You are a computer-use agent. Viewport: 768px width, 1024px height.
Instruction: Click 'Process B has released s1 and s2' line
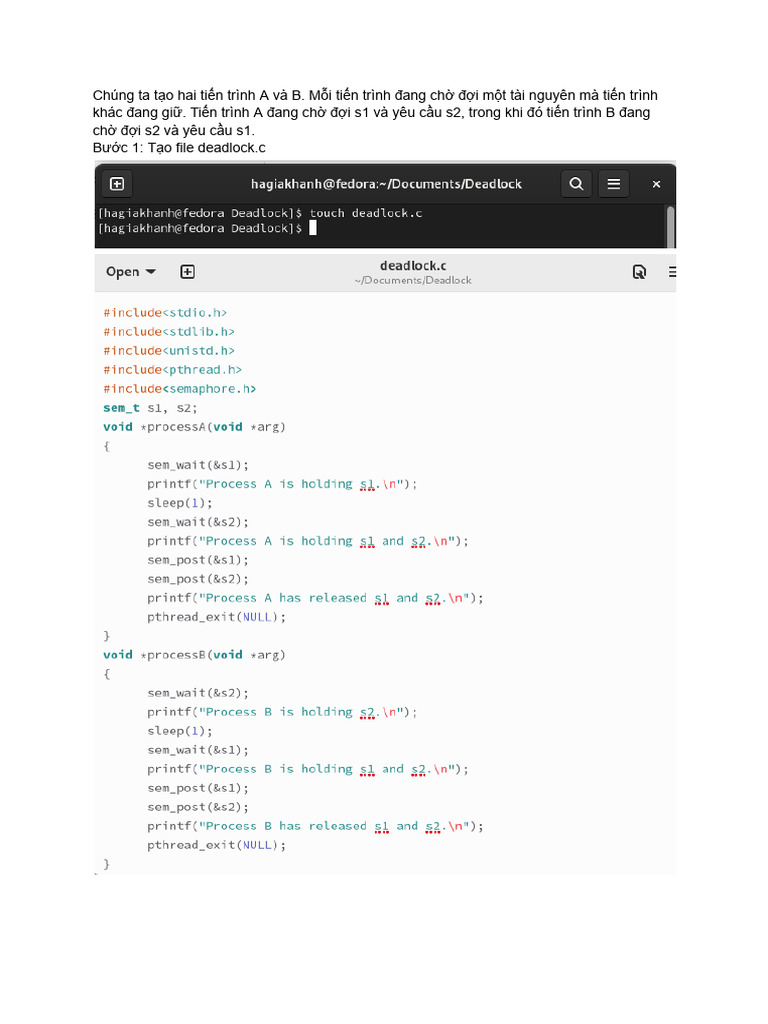(315, 825)
